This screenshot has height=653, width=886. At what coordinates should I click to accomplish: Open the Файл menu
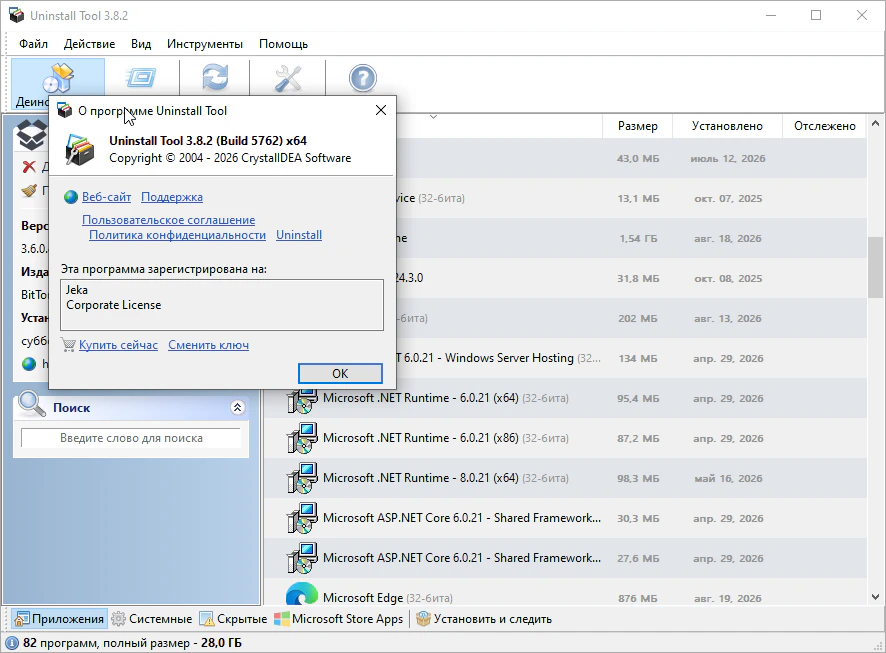33,44
